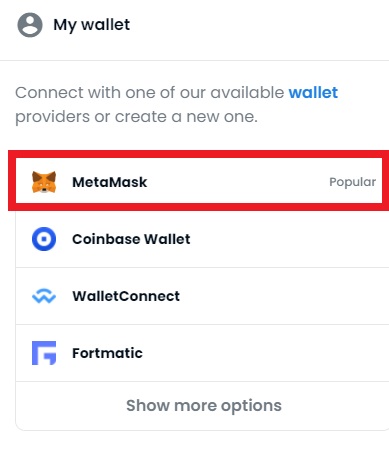This screenshot has width=389, height=451.
Task: Click the My wallet heading
Action: click(92, 25)
